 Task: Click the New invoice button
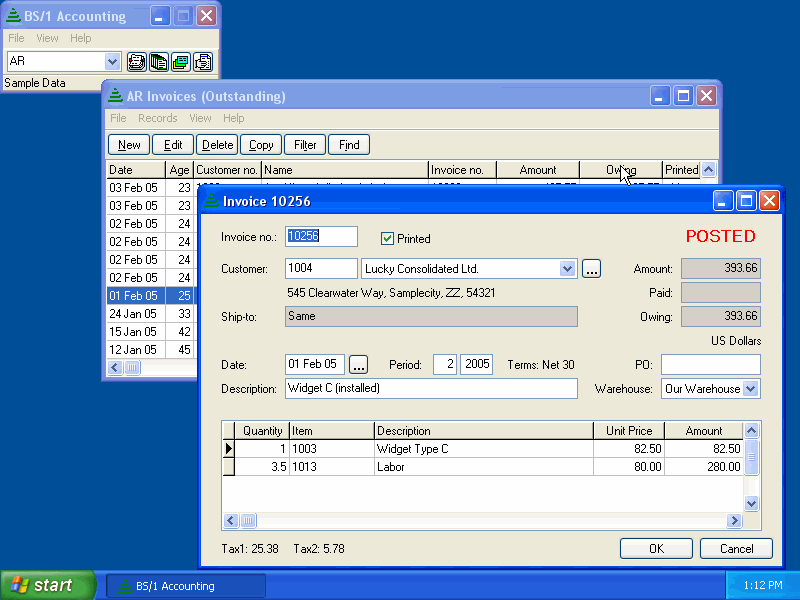point(129,145)
